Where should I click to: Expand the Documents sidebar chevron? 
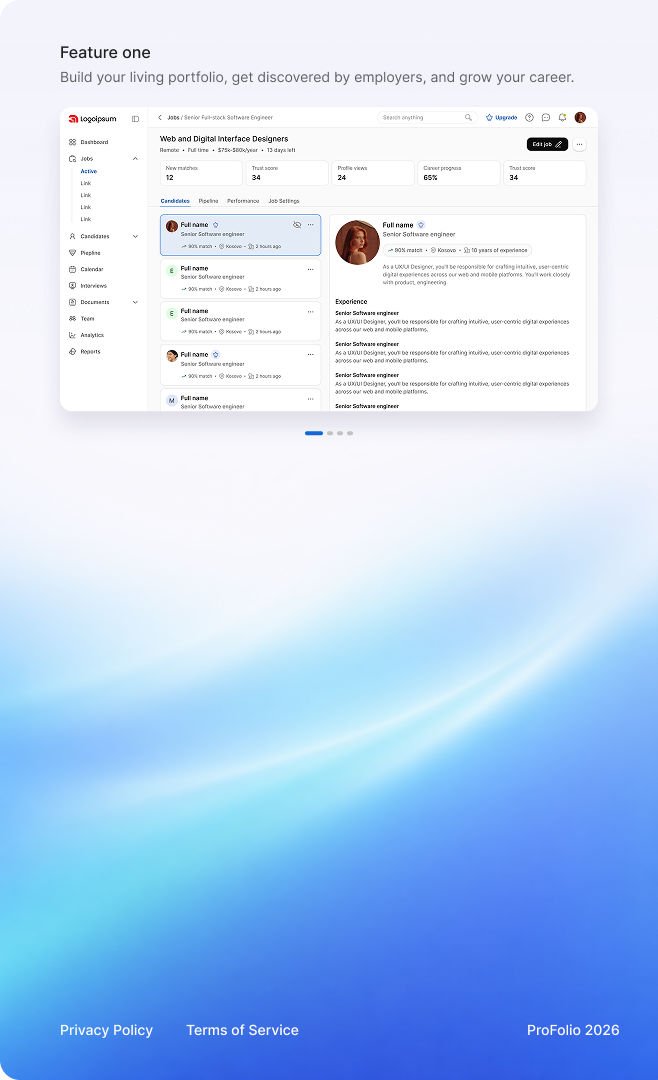[x=135, y=302]
